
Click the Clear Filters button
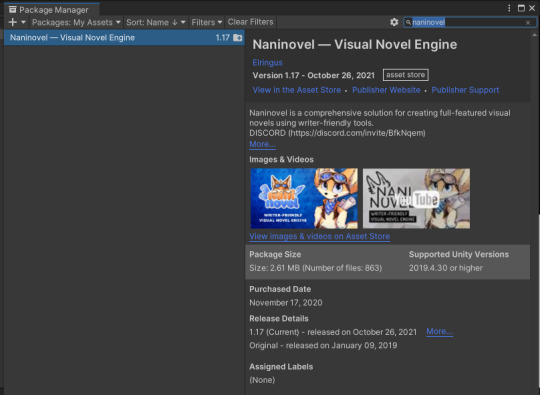pos(250,22)
